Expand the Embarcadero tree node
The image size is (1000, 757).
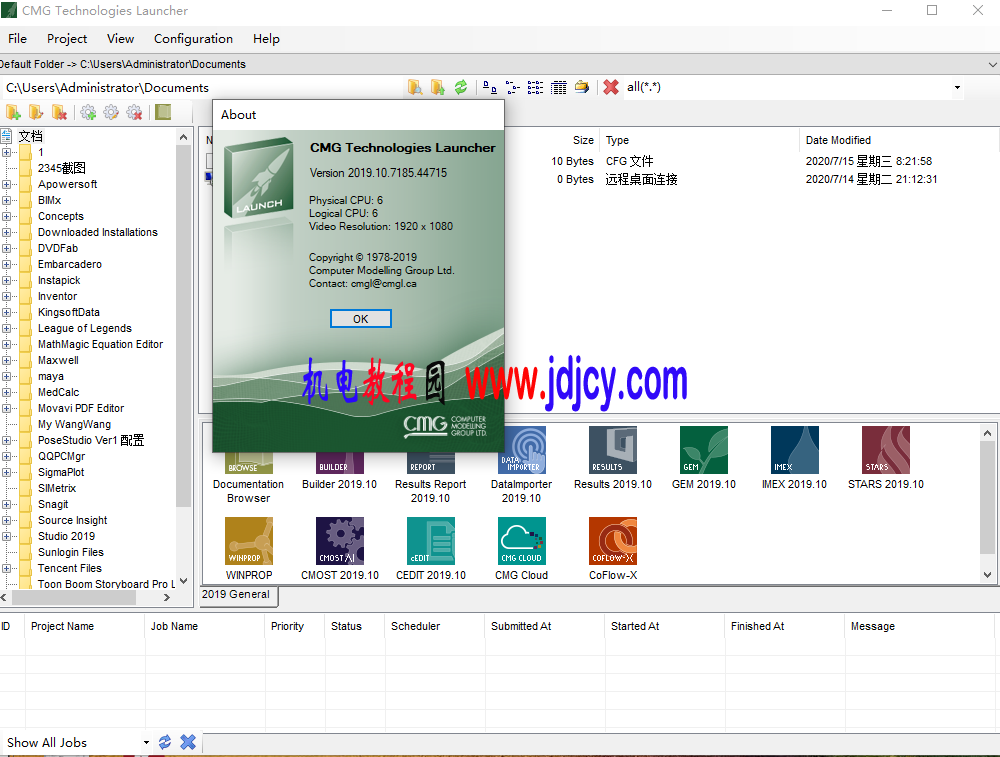(6, 264)
